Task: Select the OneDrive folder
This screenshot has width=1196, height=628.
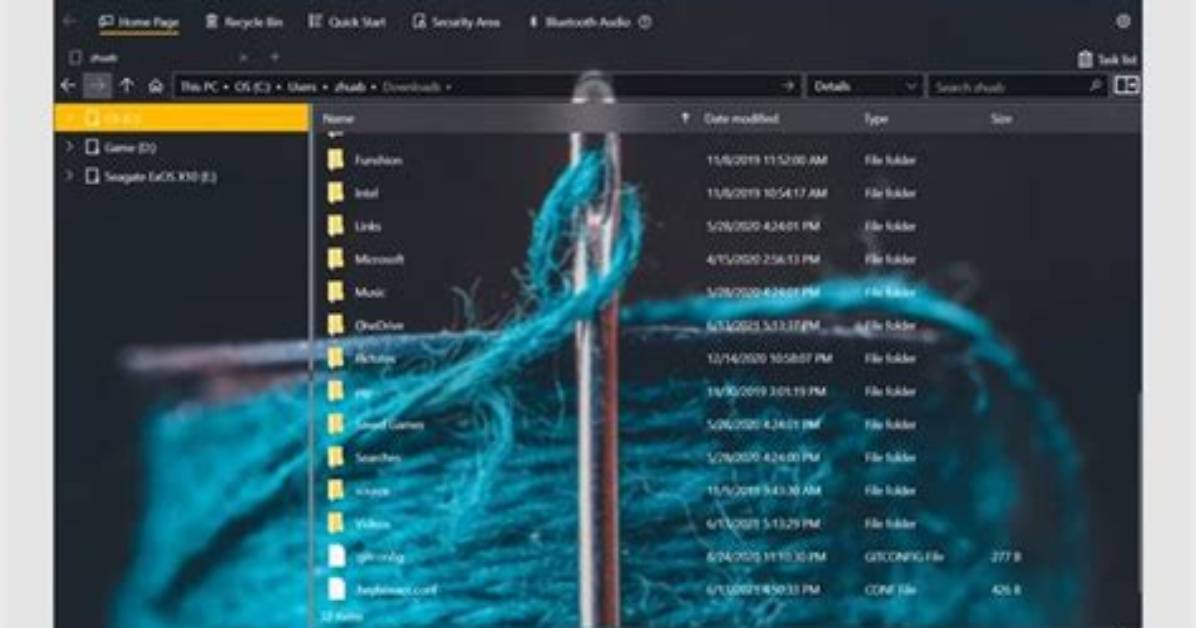Action: pos(379,326)
